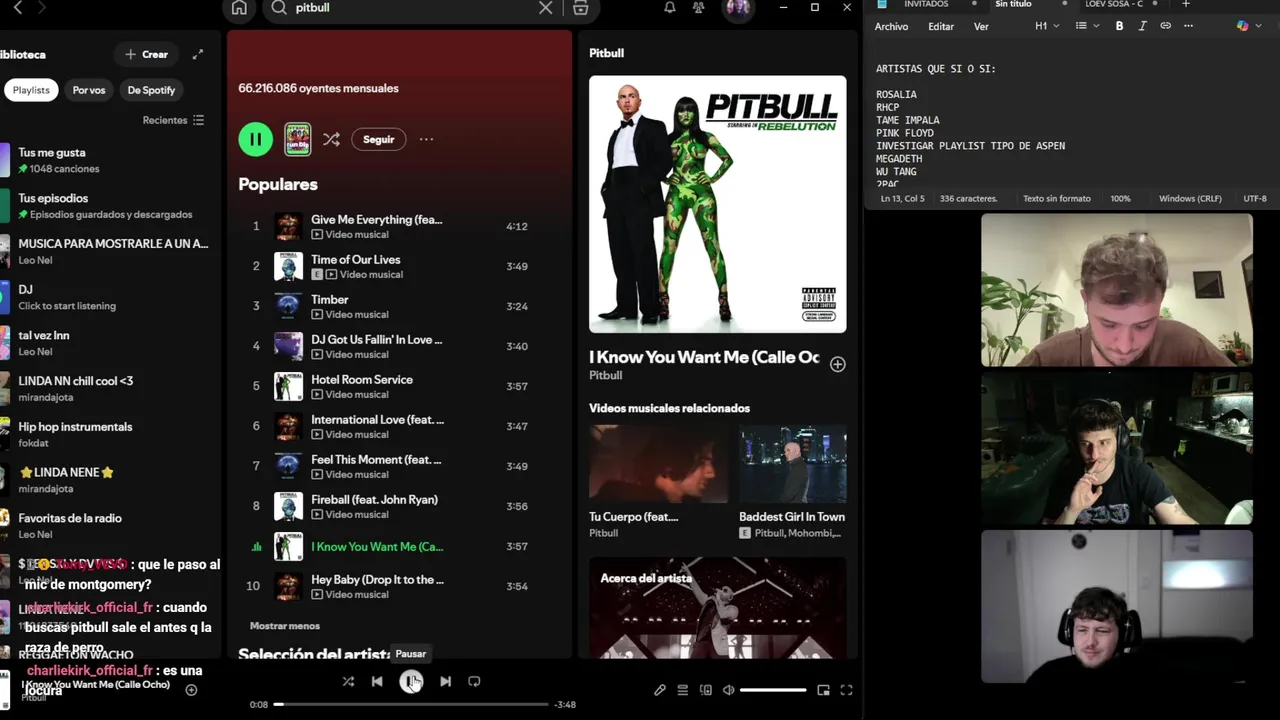This screenshot has height=720, width=1280.
Task: Play Fireball (feat. John Ryan) track
Action: 400,506
